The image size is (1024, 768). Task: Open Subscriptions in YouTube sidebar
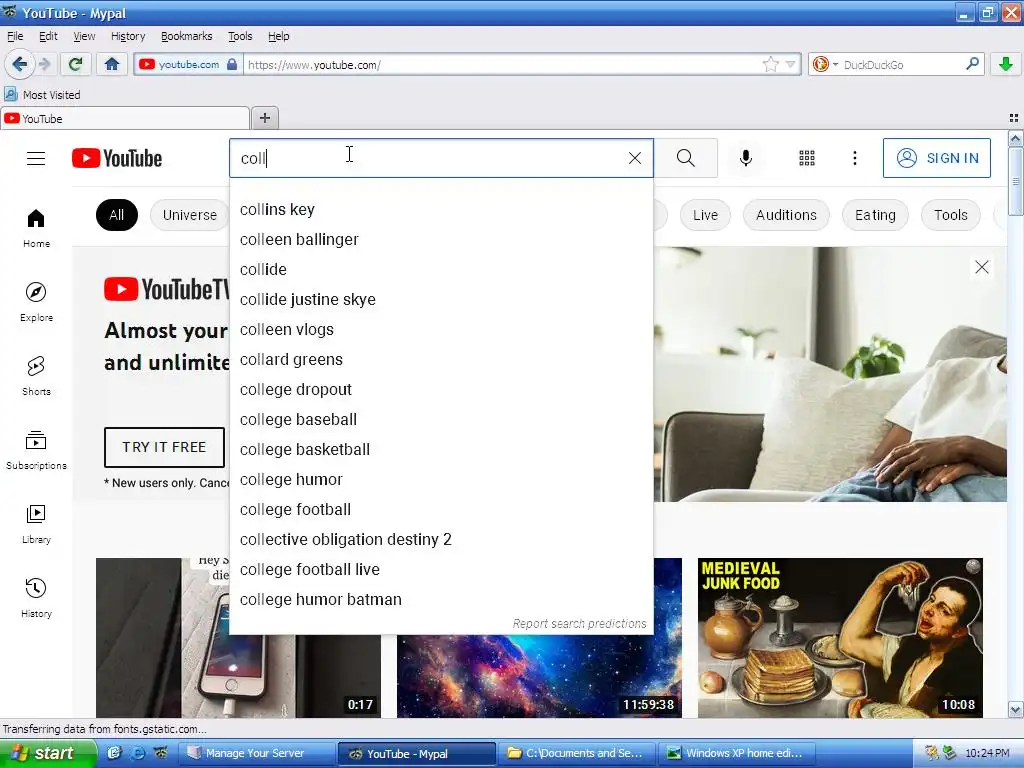point(36,450)
